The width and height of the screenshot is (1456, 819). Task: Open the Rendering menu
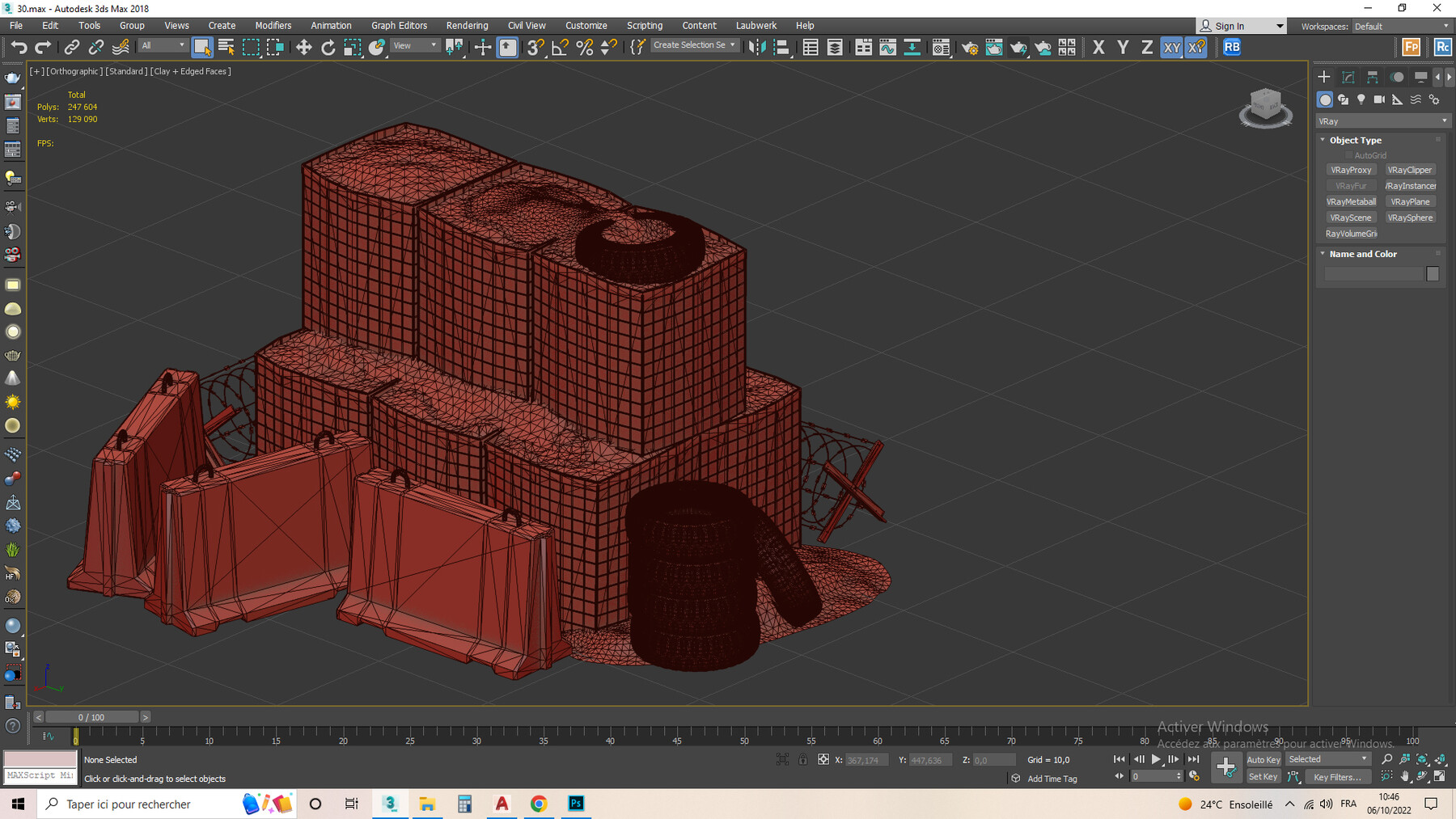coord(467,25)
